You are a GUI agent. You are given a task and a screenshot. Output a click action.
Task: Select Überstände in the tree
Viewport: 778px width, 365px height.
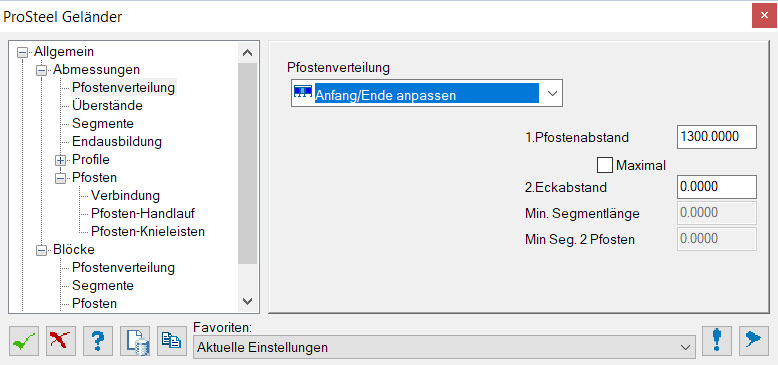pos(107,106)
